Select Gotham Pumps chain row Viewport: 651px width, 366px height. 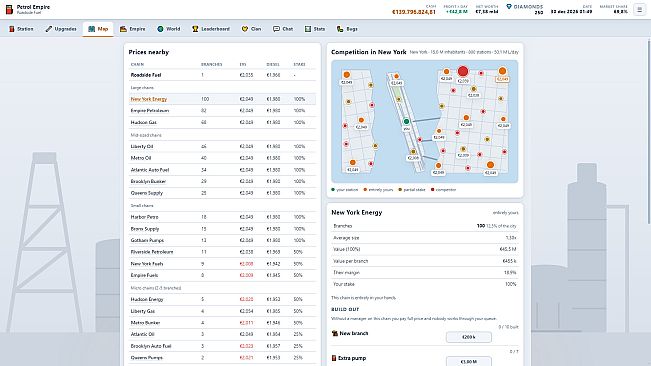pos(222,240)
